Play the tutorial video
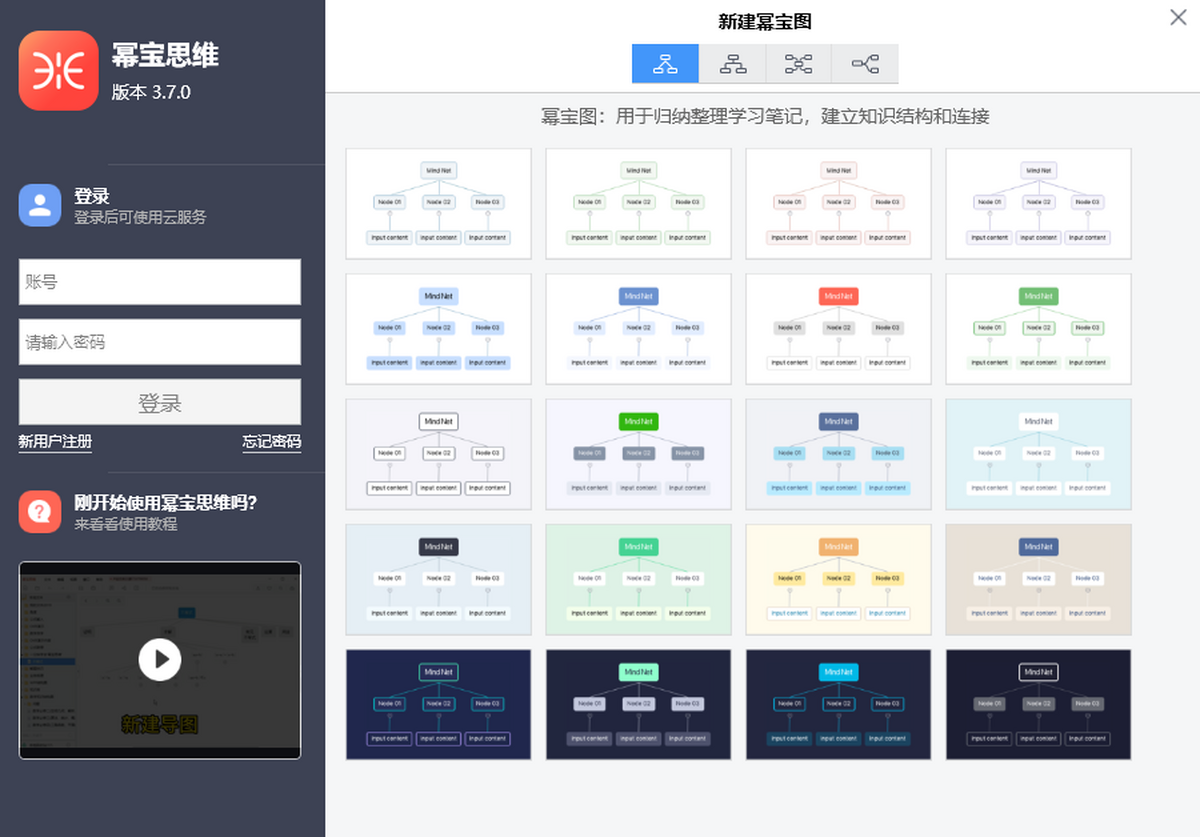The width and height of the screenshot is (1200, 837). pyautogui.click(x=160, y=659)
